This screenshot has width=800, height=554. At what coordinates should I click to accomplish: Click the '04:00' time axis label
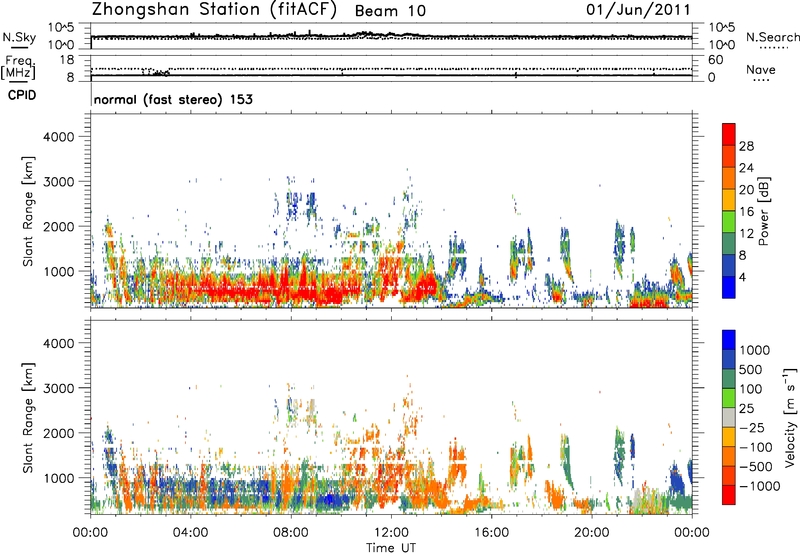point(190,533)
